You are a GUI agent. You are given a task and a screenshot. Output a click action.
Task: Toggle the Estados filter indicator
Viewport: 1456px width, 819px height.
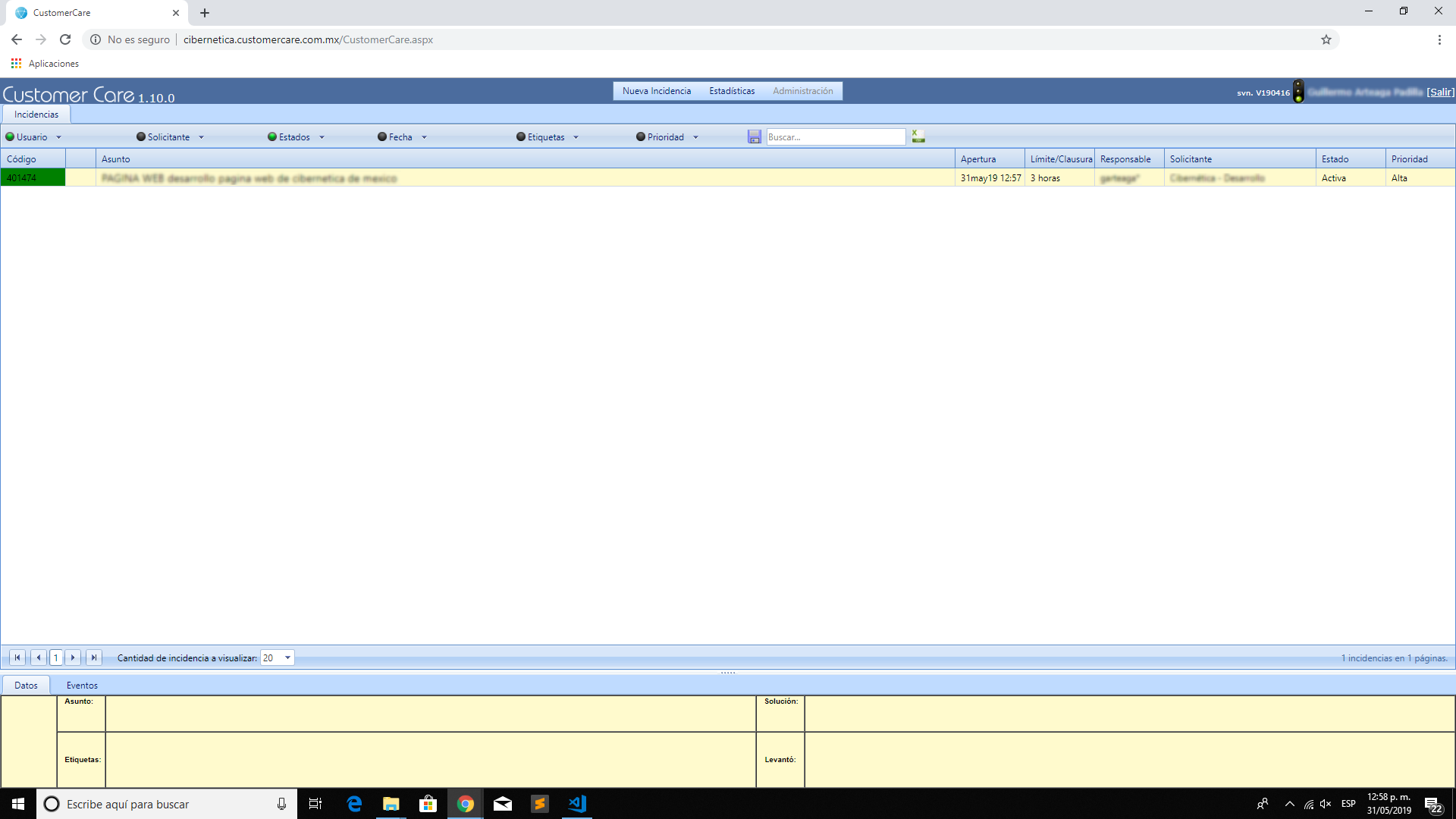click(x=272, y=137)
